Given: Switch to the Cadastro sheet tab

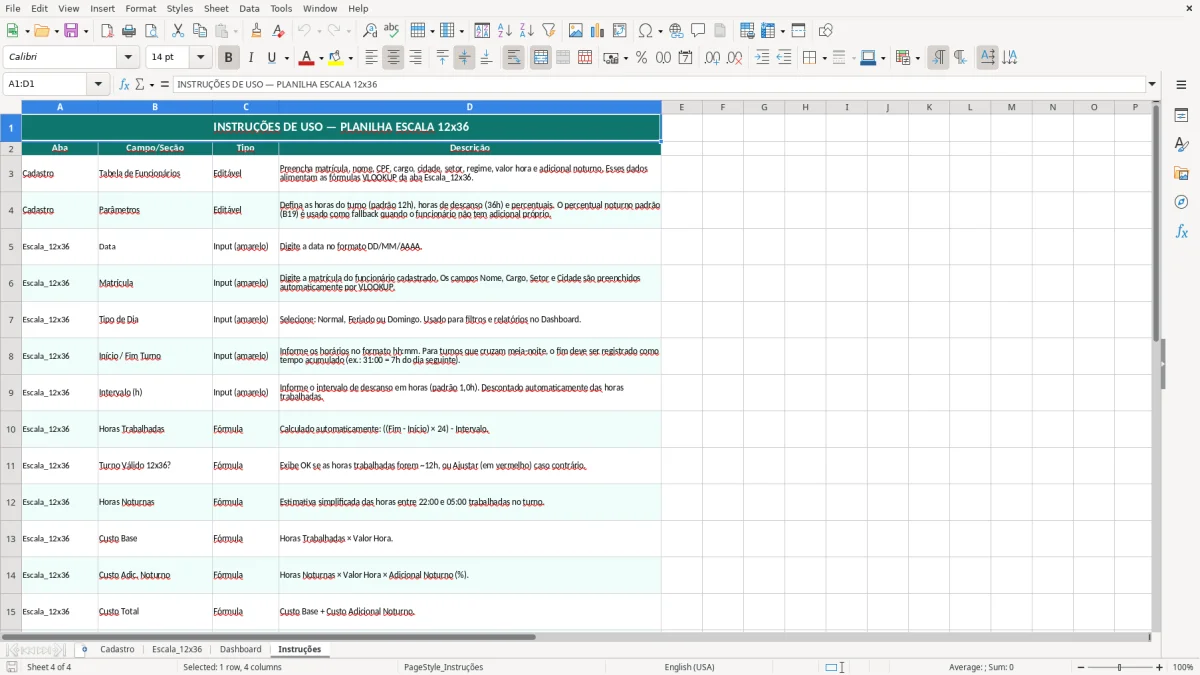Looking at the screenshot, I should point(117,649).
